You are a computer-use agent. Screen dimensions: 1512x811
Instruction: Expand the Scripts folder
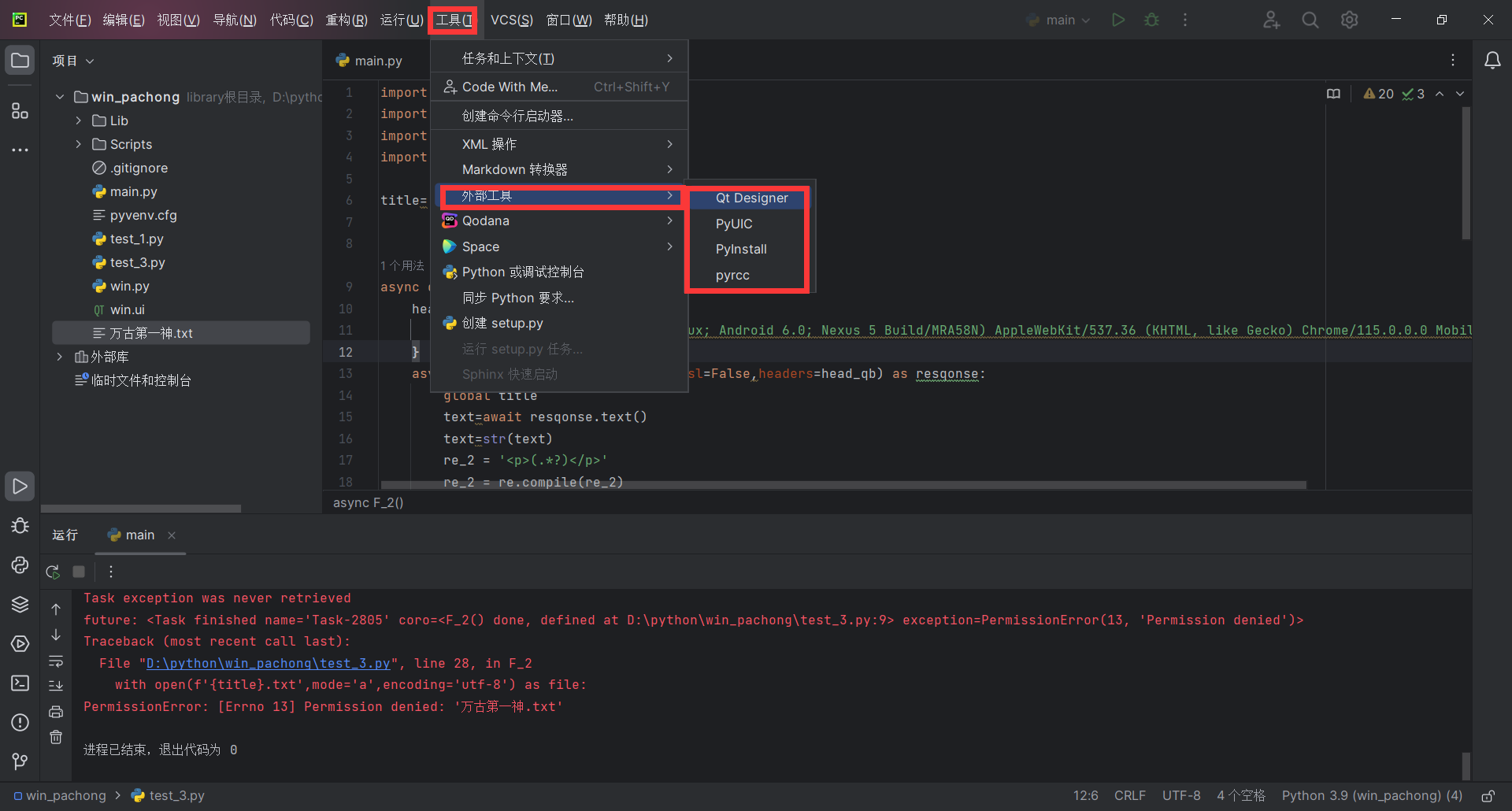[x=79, y=144]
